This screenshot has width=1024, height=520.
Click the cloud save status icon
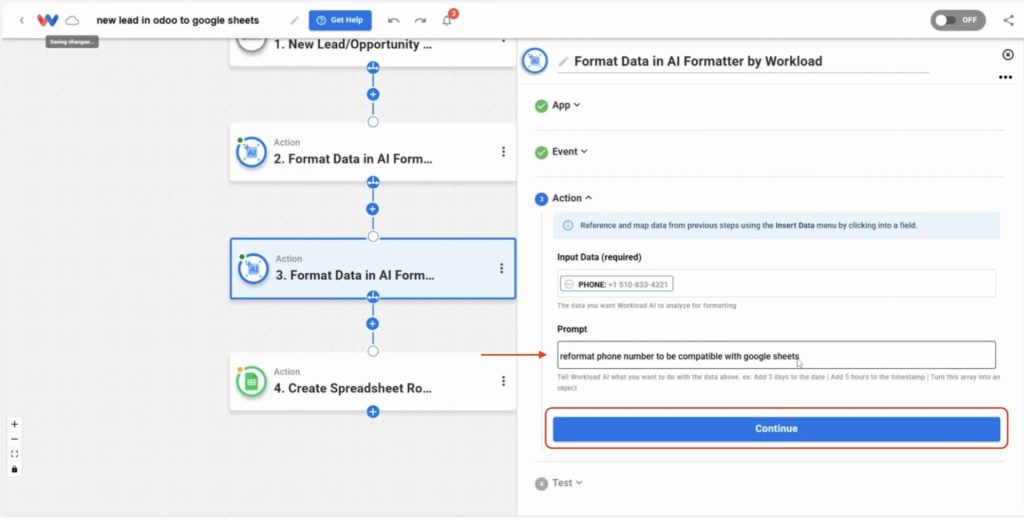coord(72,20)
